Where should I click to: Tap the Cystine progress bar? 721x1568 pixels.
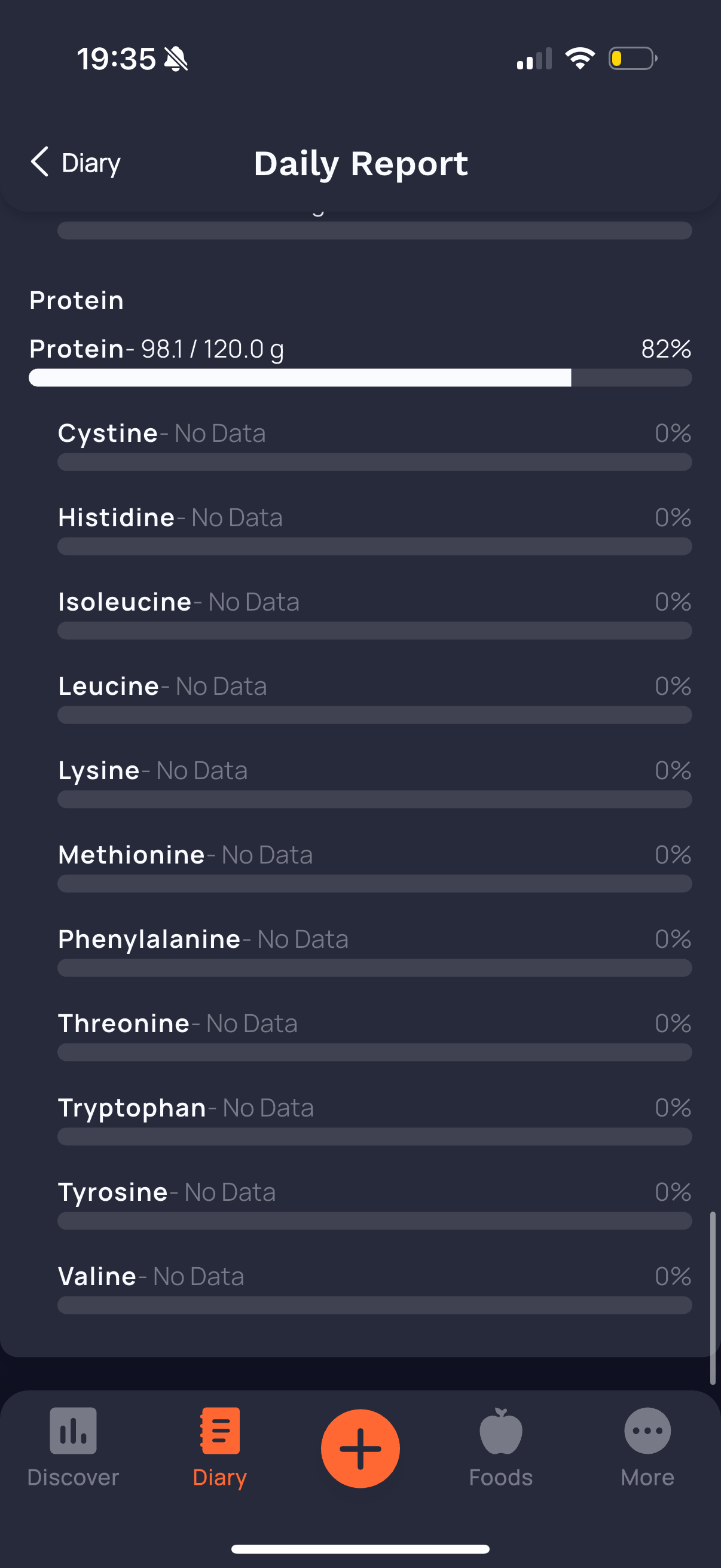pyautogui.click(x=374, y=462)
